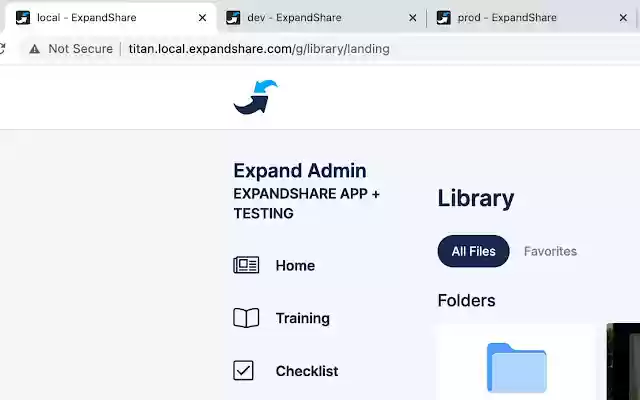Click the Library heading
The width and height of the screenshot is (640, 400).
tap(476, 199)
